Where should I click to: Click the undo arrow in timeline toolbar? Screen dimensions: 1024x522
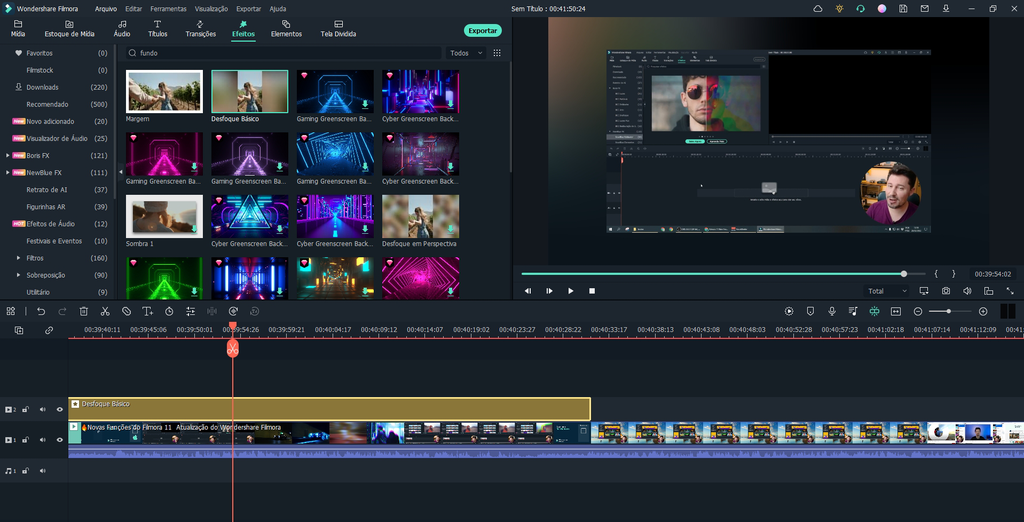(41, 312)
